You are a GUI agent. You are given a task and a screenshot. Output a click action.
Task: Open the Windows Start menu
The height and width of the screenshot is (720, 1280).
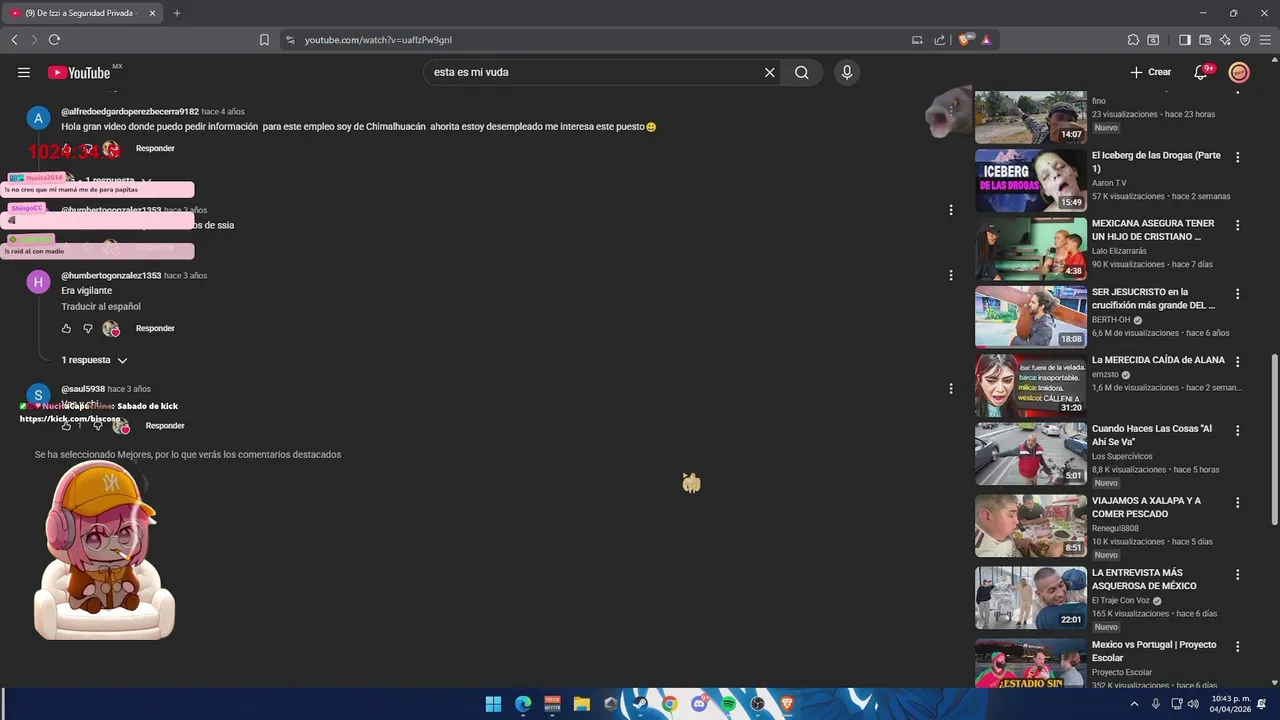[493, 704]
